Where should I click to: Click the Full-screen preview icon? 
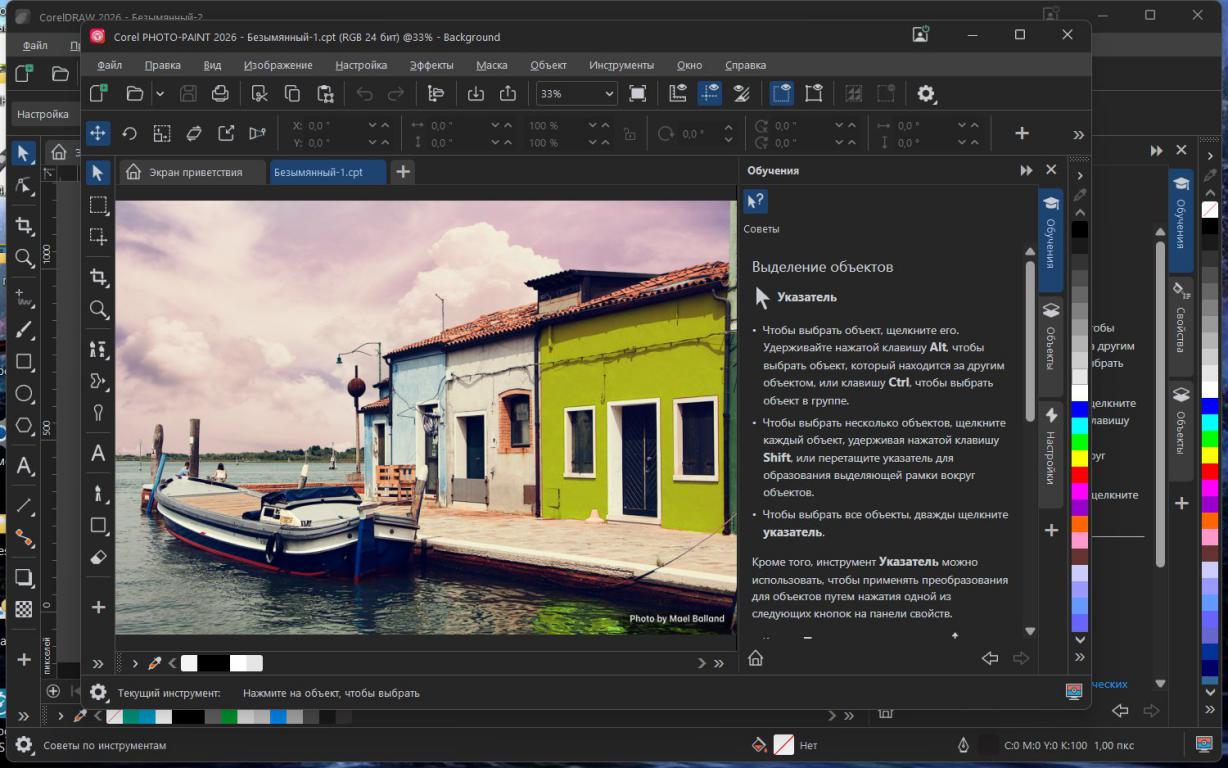click(637, 93)
